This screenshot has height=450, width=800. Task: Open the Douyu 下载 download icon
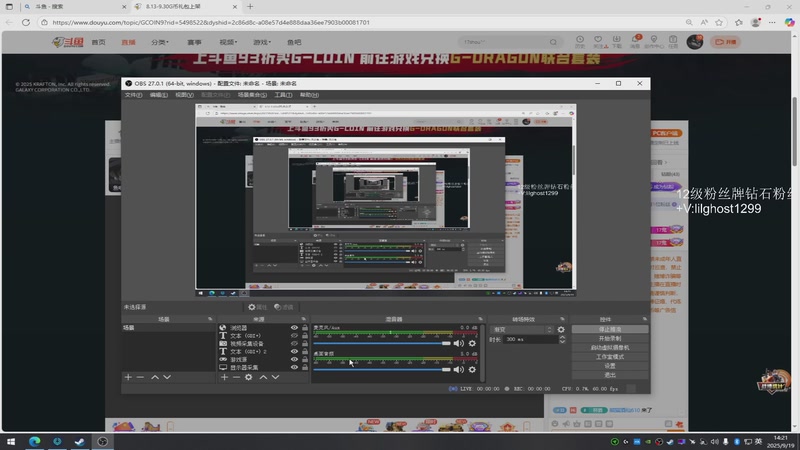click(x=616, y=42)
